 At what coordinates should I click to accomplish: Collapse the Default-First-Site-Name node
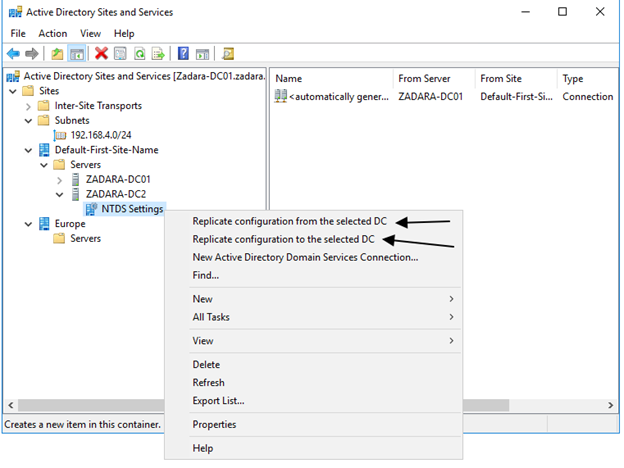click(x=28, y=150)
